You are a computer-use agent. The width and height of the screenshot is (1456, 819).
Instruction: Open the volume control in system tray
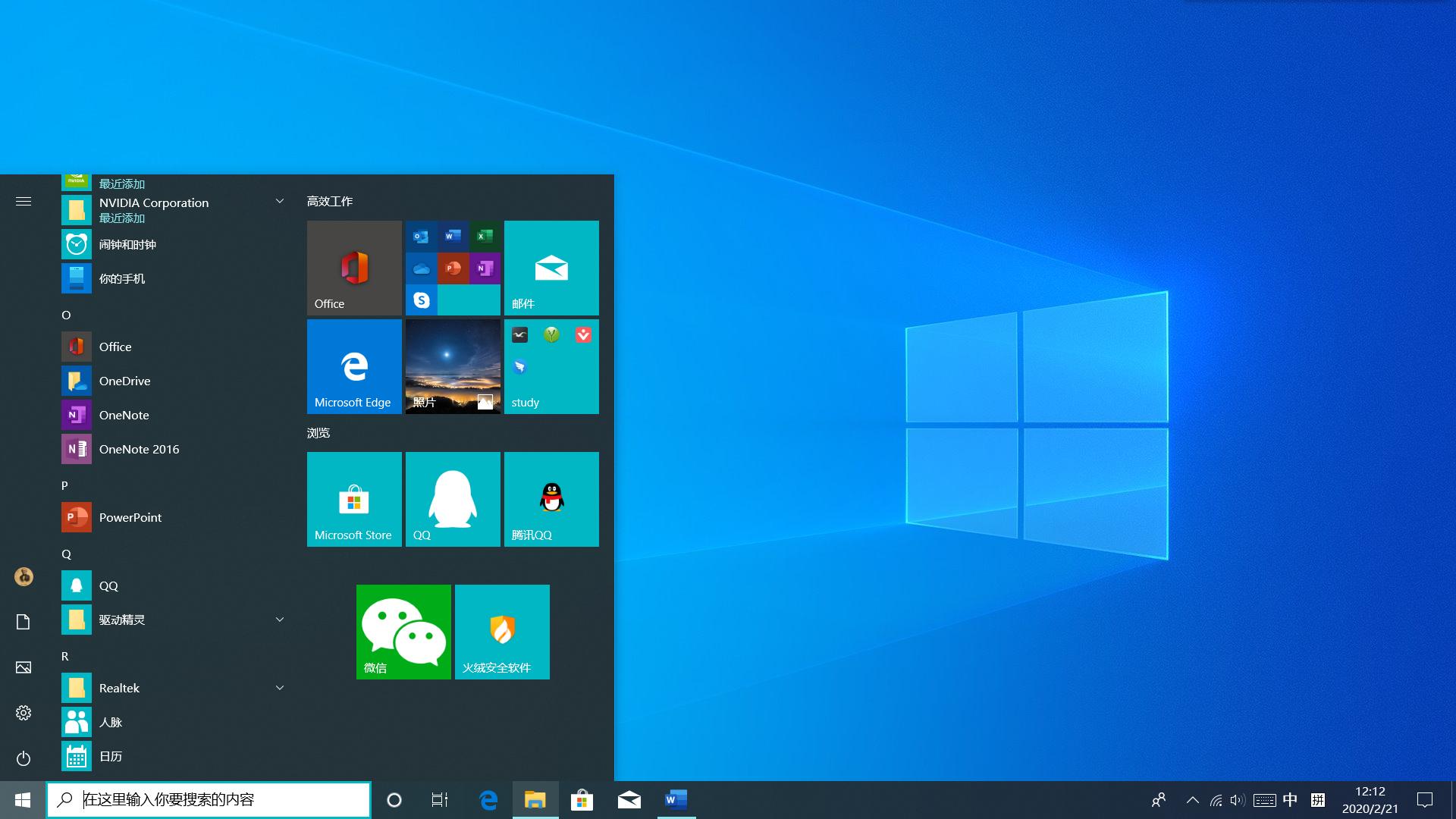coord(1238,799)
